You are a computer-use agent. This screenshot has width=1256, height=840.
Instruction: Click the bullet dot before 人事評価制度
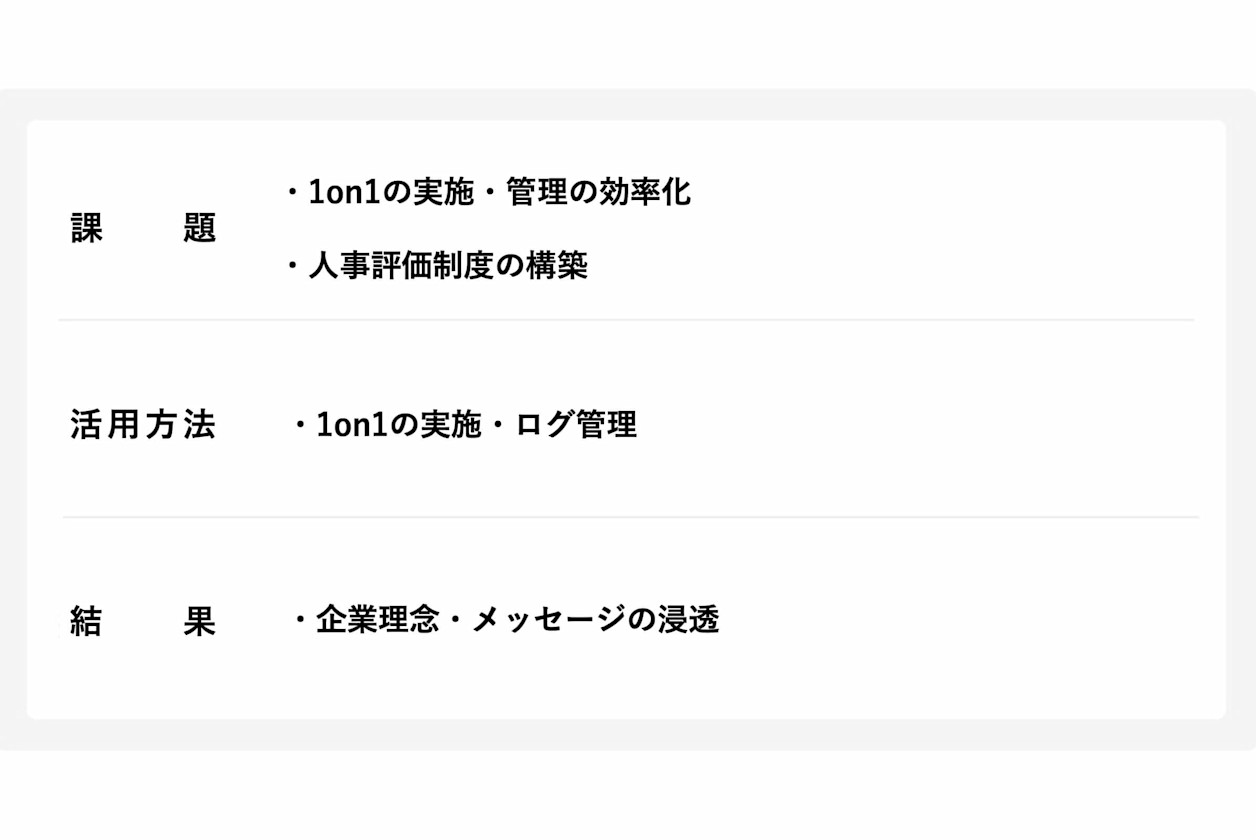pyautogui.click(x=292, y=266)
